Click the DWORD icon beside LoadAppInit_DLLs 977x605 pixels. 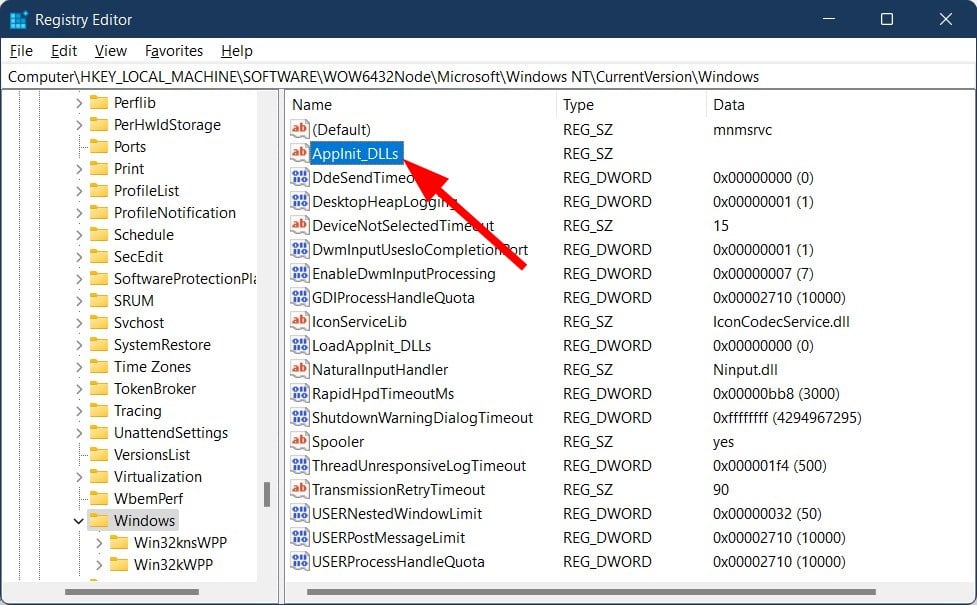tap(300, 345)
